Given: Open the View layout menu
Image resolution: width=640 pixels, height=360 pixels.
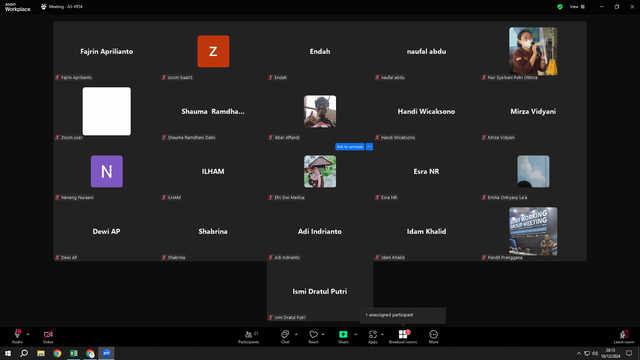Looking at the screenshot, I should pos(577,7).
